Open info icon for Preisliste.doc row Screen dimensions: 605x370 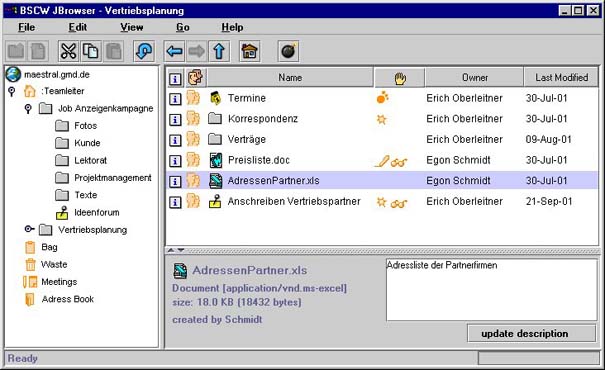[175, 161]
